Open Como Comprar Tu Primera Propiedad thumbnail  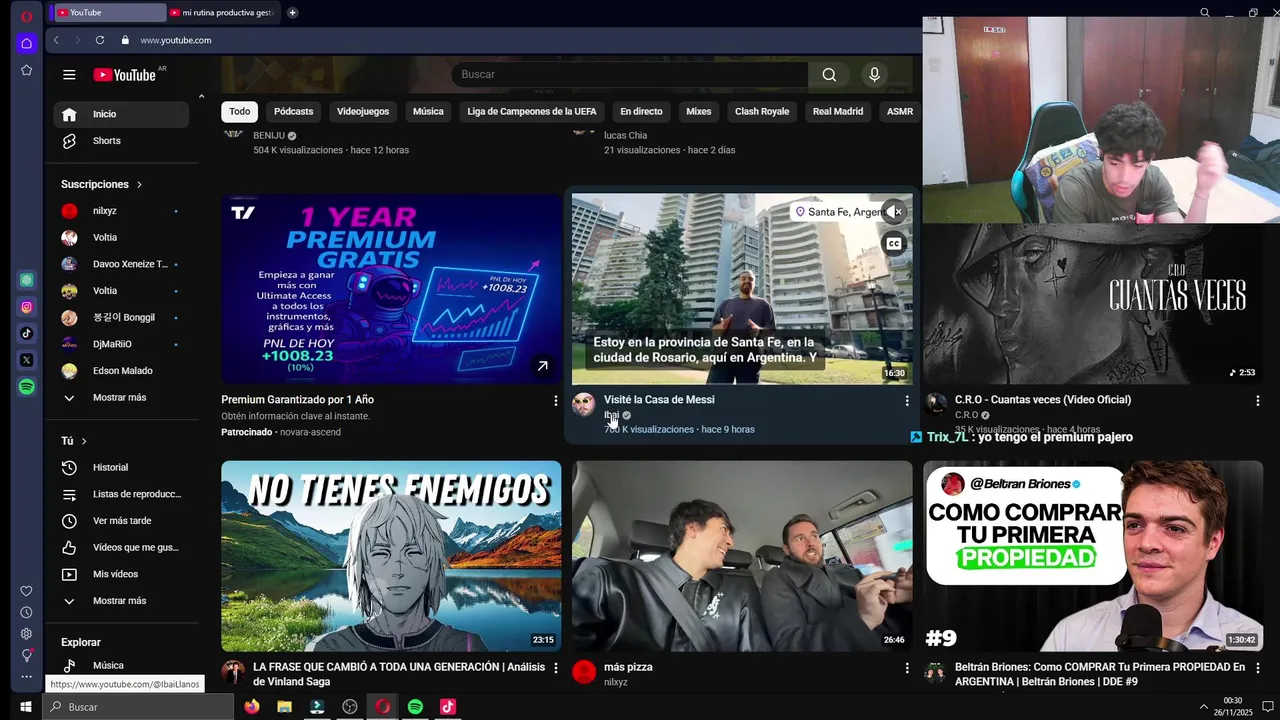1093,556
